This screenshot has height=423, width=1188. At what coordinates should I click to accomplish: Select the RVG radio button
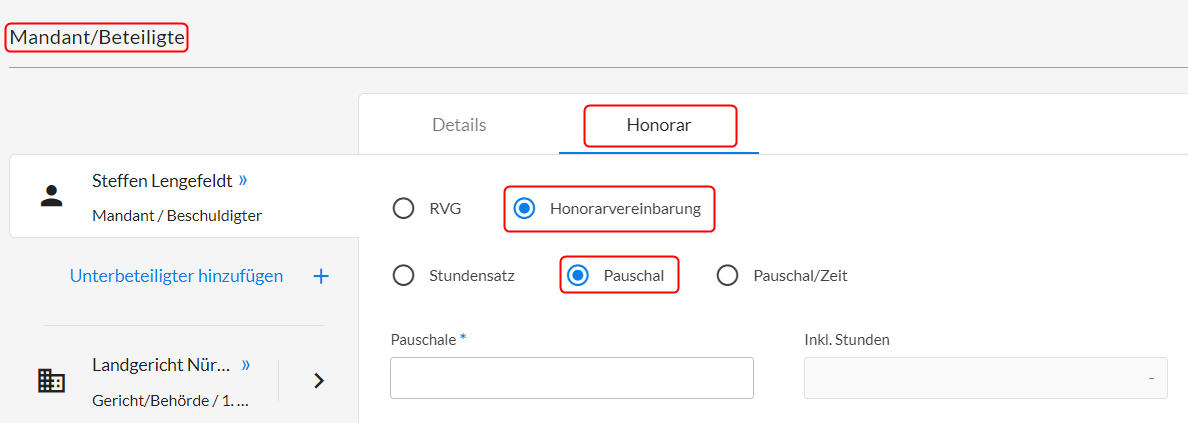[x=403, y=208]
